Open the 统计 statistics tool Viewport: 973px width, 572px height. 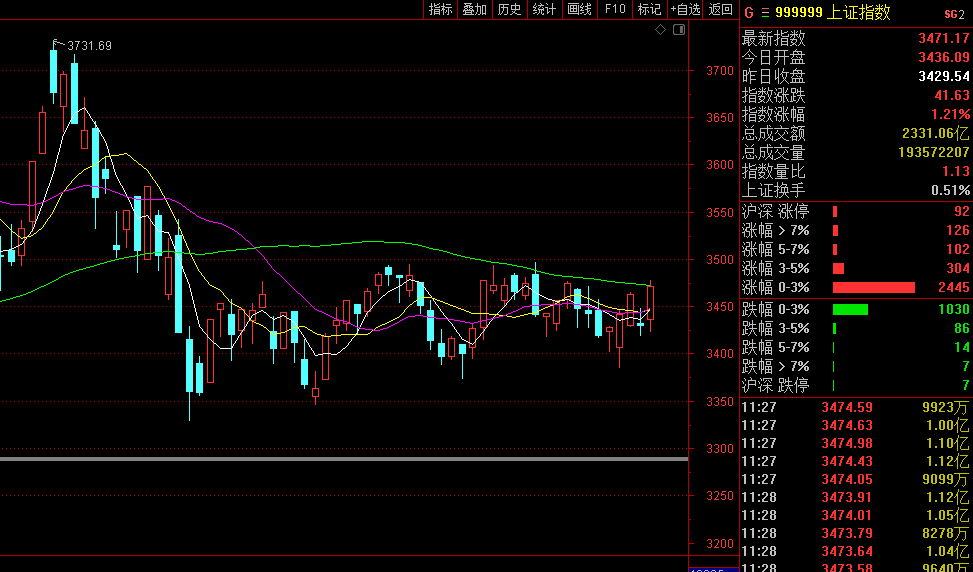544,9
